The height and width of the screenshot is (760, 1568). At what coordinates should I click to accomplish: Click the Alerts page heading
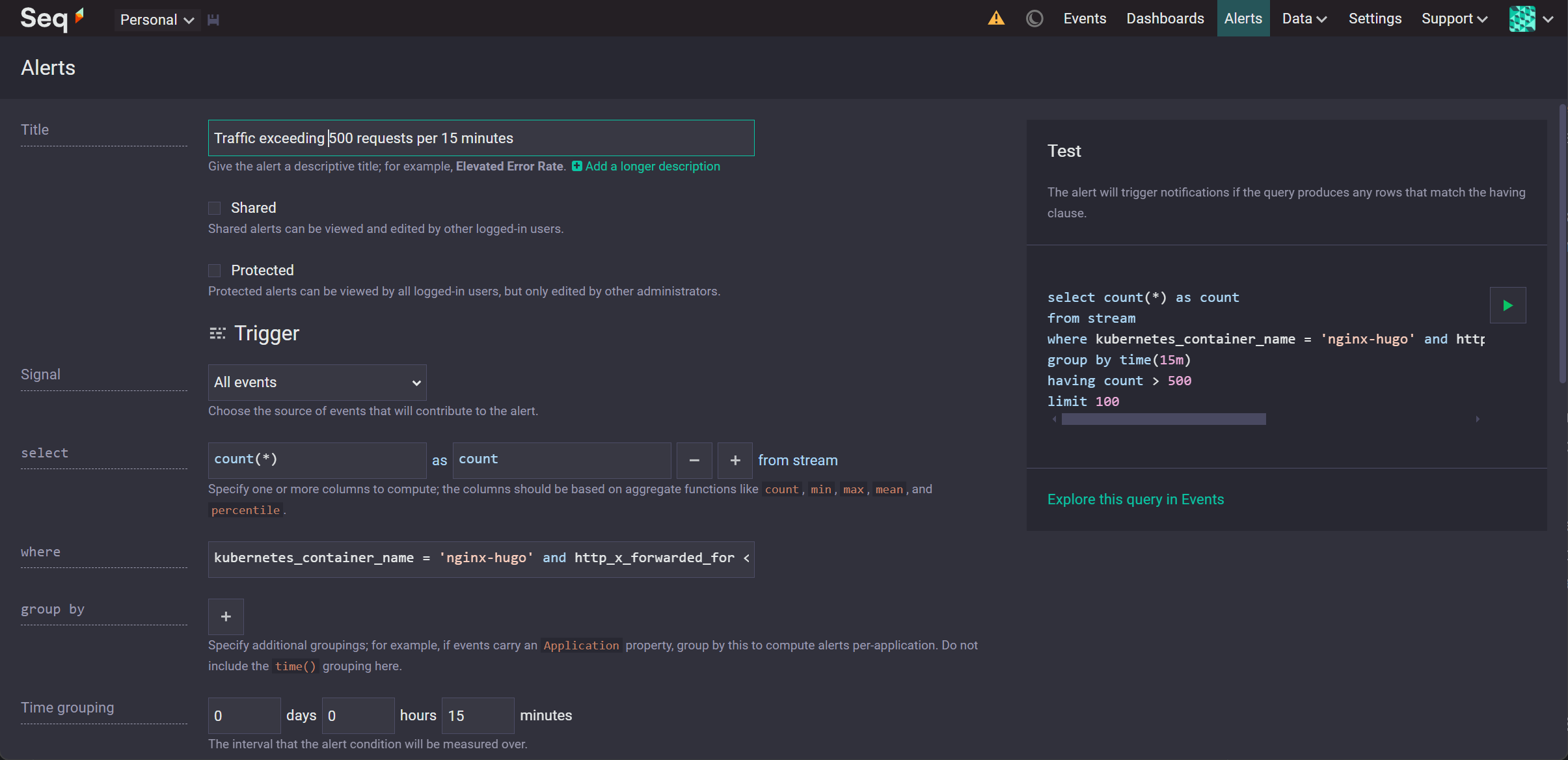click(x=48, y=68)
